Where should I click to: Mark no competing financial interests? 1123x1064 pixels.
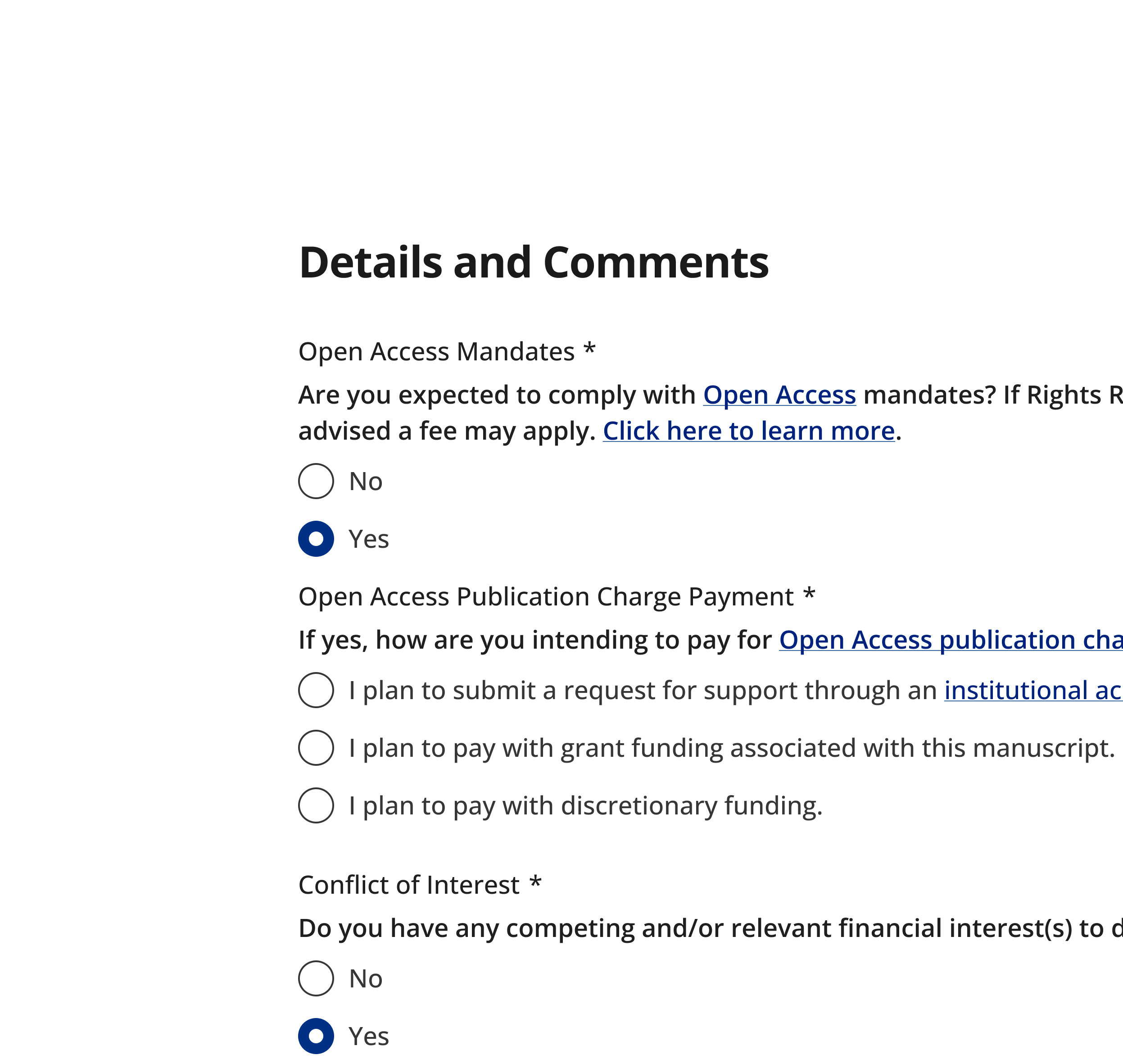(315, 978)
